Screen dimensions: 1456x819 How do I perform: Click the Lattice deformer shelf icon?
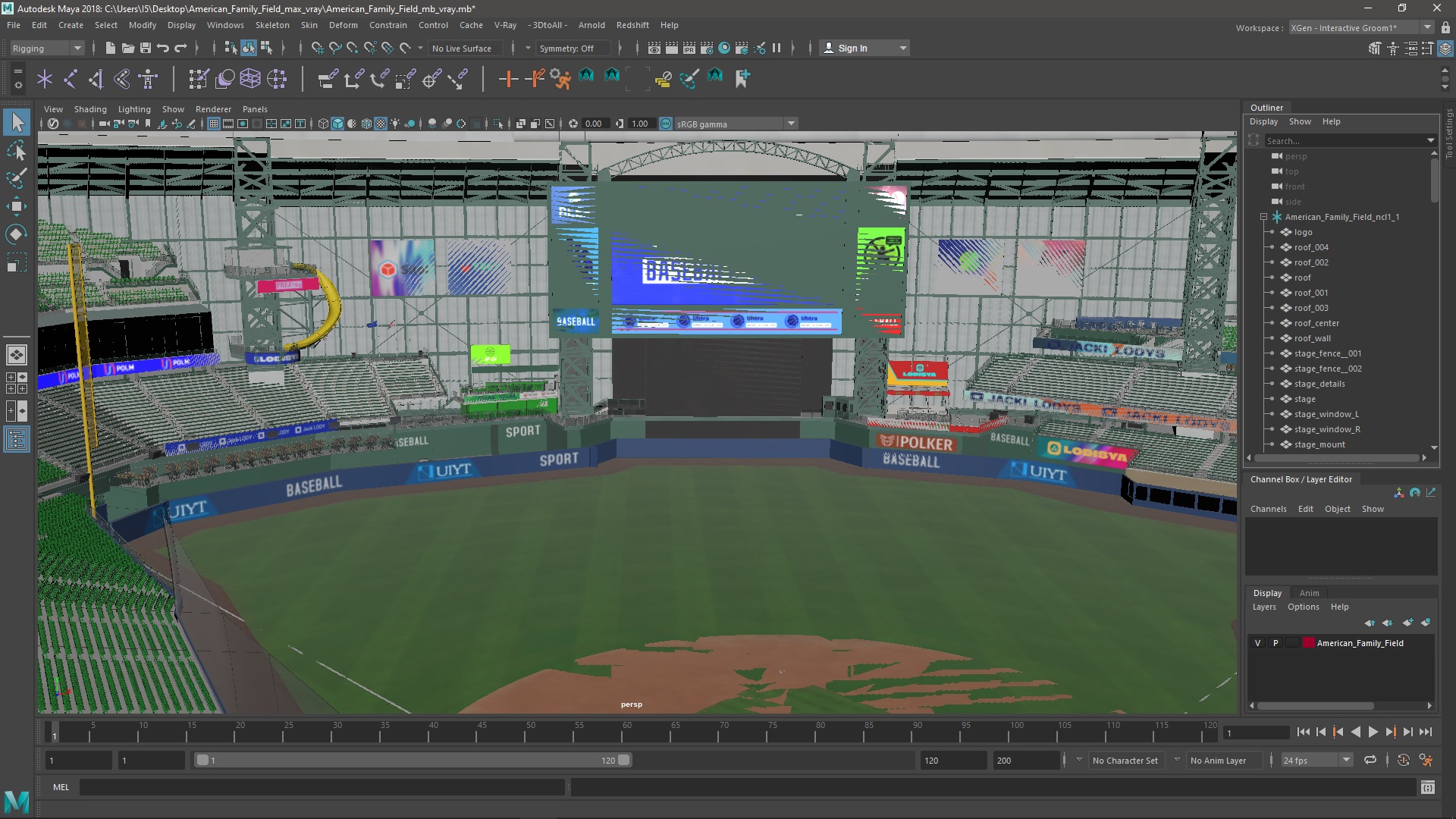coord(250,79)
